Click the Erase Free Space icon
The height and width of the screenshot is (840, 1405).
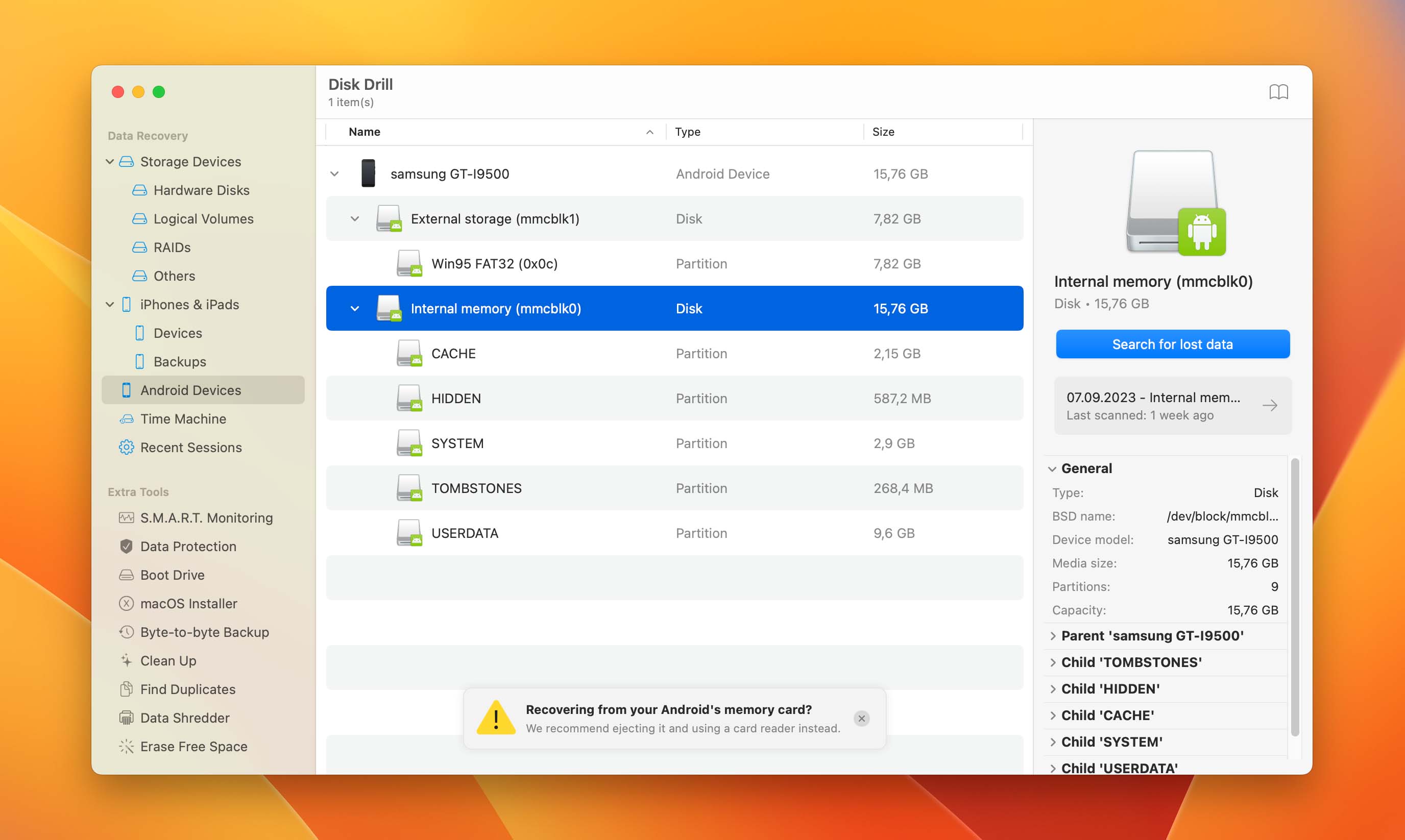[126, 747]
